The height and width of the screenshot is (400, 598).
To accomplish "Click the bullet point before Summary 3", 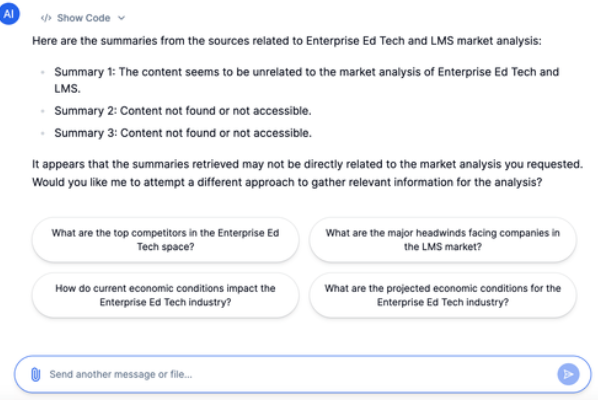I will tap(43, 133).
